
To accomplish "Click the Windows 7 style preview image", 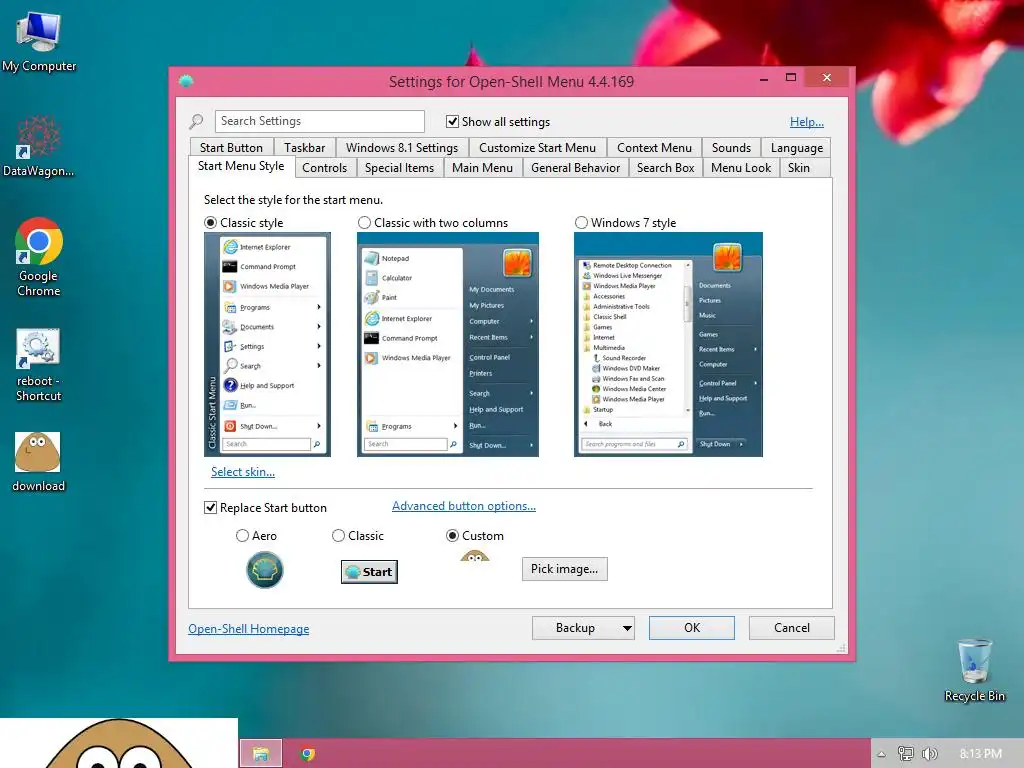I will [668, 344].
